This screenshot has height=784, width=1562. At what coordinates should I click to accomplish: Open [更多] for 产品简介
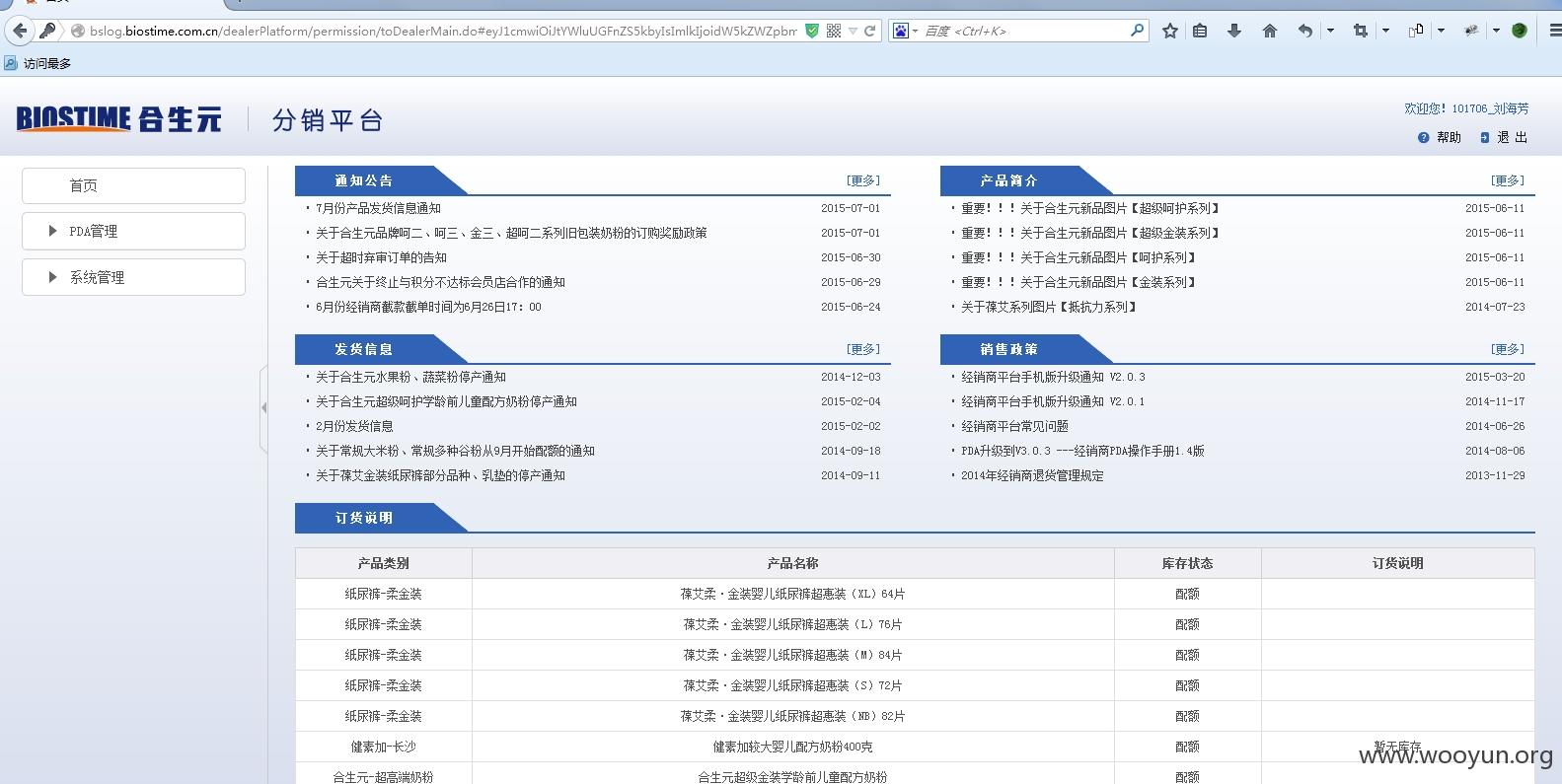click(x=1508, y=180)
